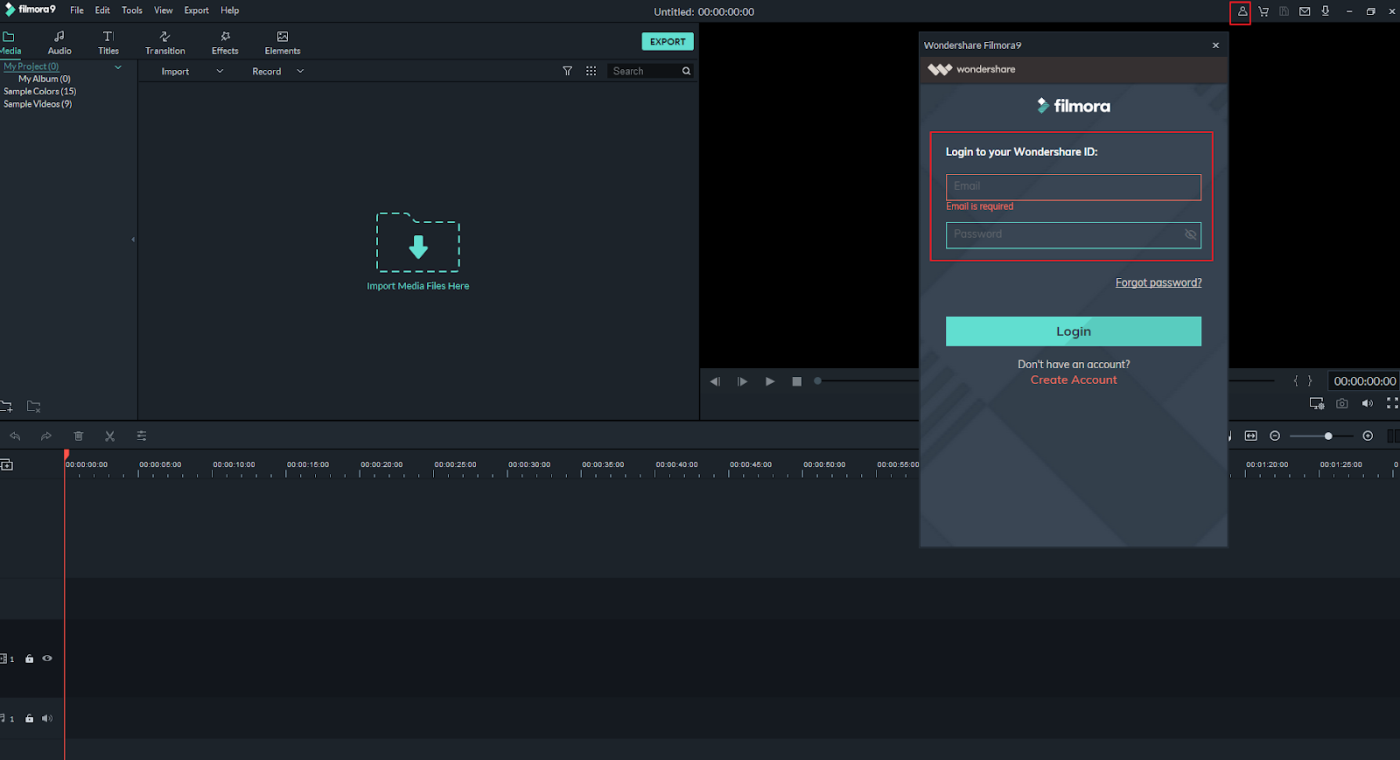1400x760 pixels.
Task: Delete the selected media folder icon
Action: click(33, 406)
